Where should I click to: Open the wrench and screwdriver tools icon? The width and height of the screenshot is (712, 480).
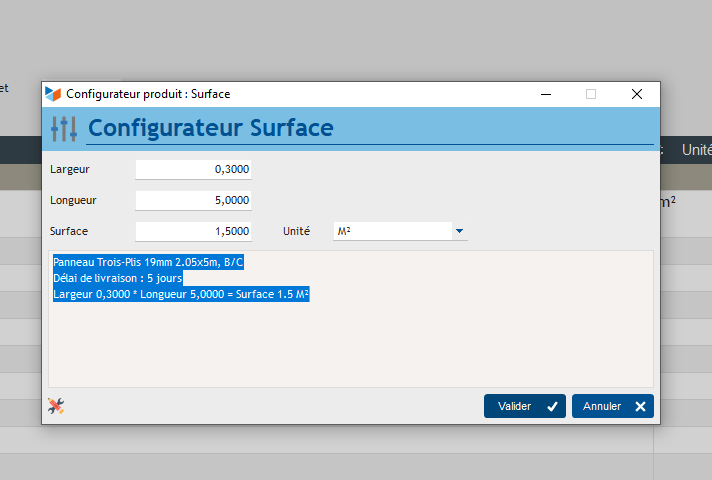[x=56, y=406]
